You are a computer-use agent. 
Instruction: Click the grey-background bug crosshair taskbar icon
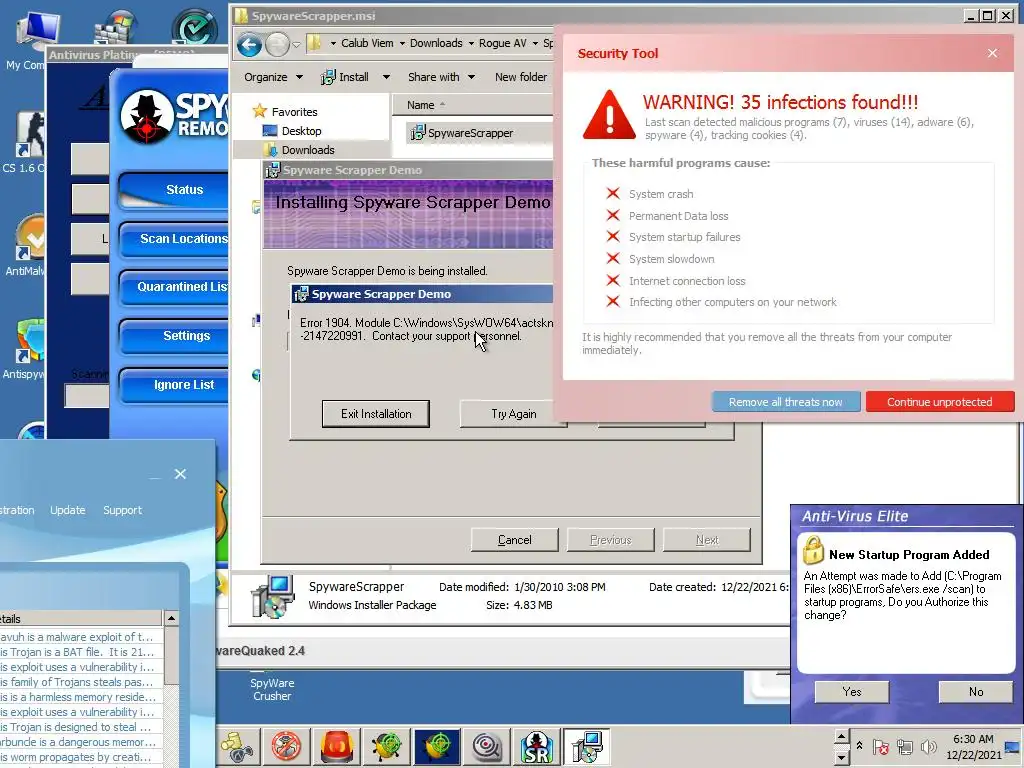coord(387,746)
